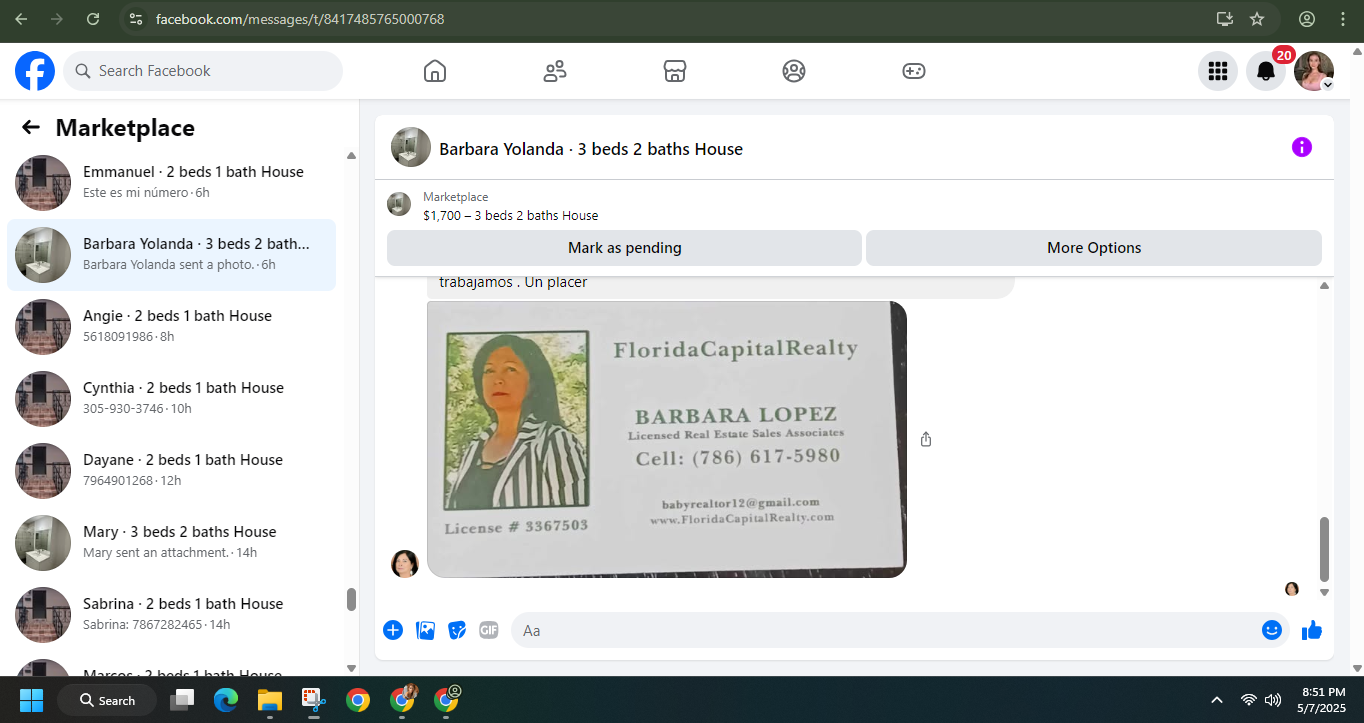Click the conversation list scrollbar thumb
This screenshot has height=723, width=1364.
[x=351, y=599]
